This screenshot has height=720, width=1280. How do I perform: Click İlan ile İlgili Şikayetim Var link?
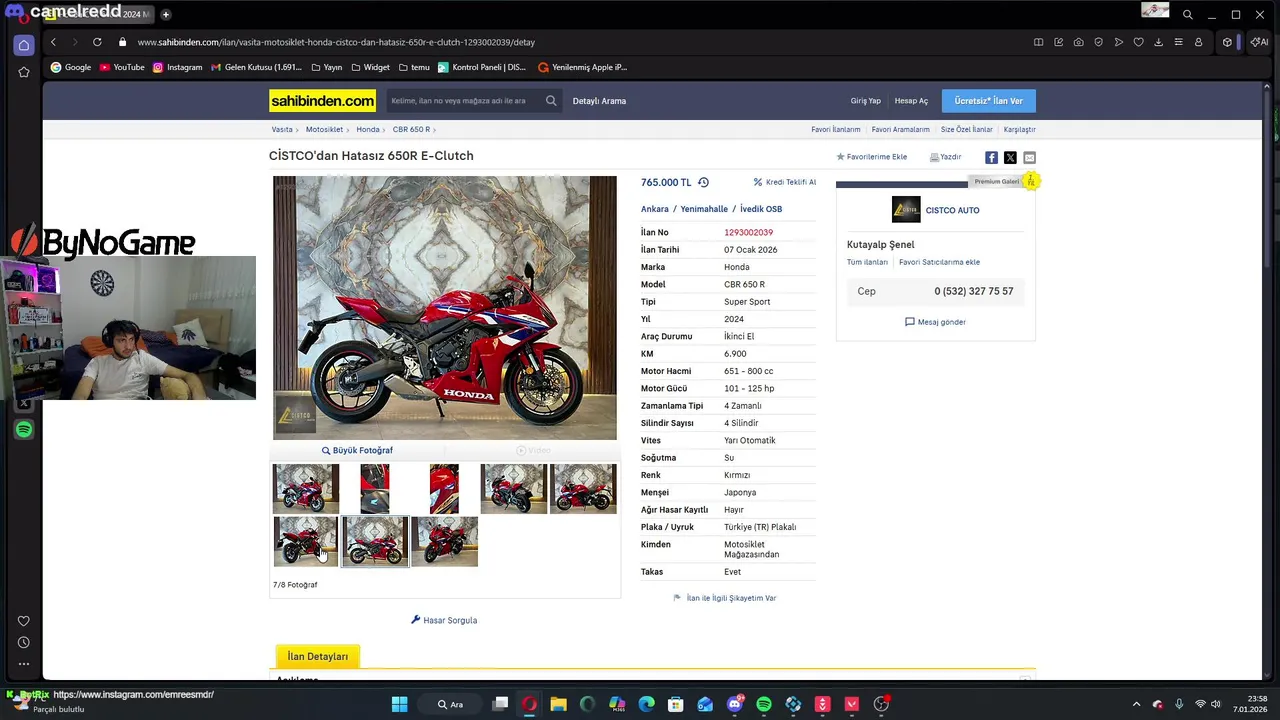[725, 598]
